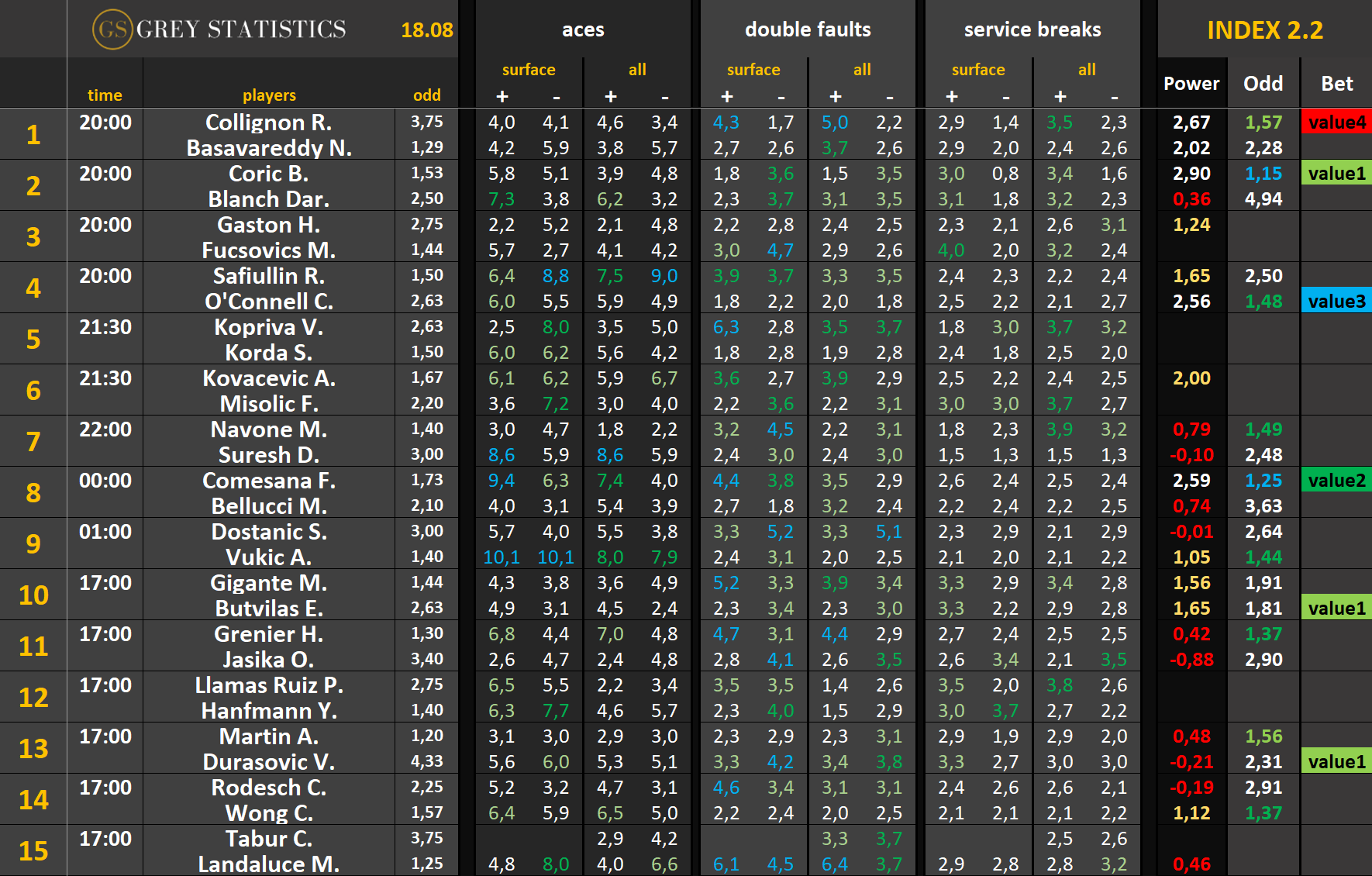1372x876 pixels.
Task: Select the players column header
Action: tap(269, 95)
